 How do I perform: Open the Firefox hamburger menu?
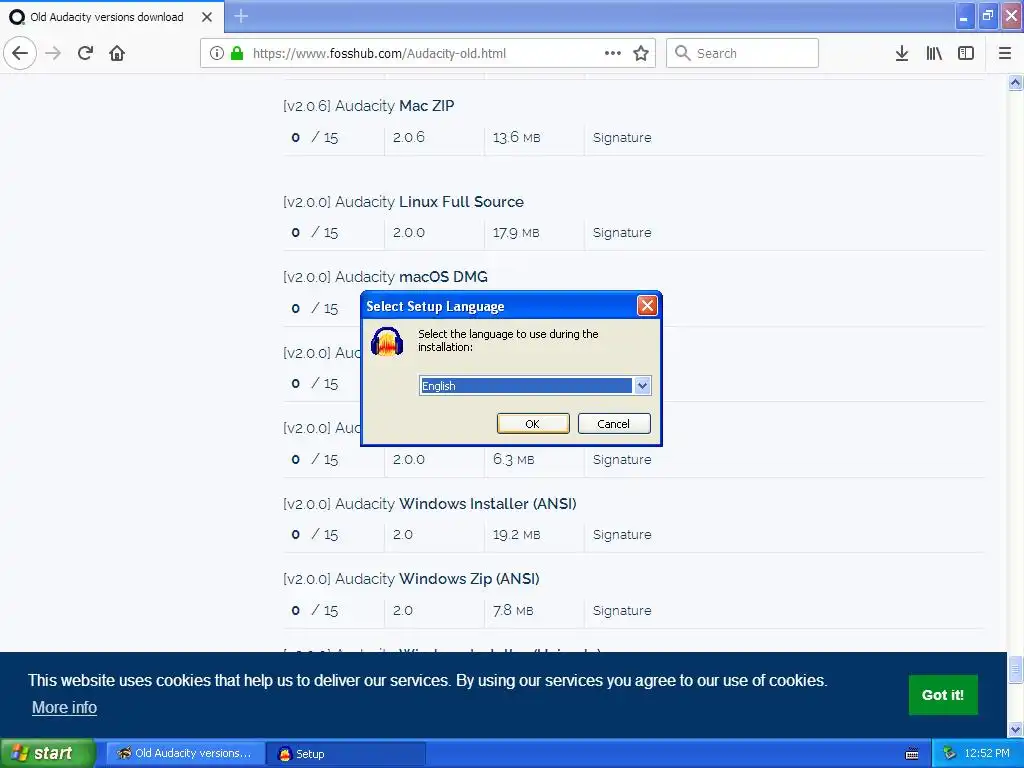tap(1005, 54)
